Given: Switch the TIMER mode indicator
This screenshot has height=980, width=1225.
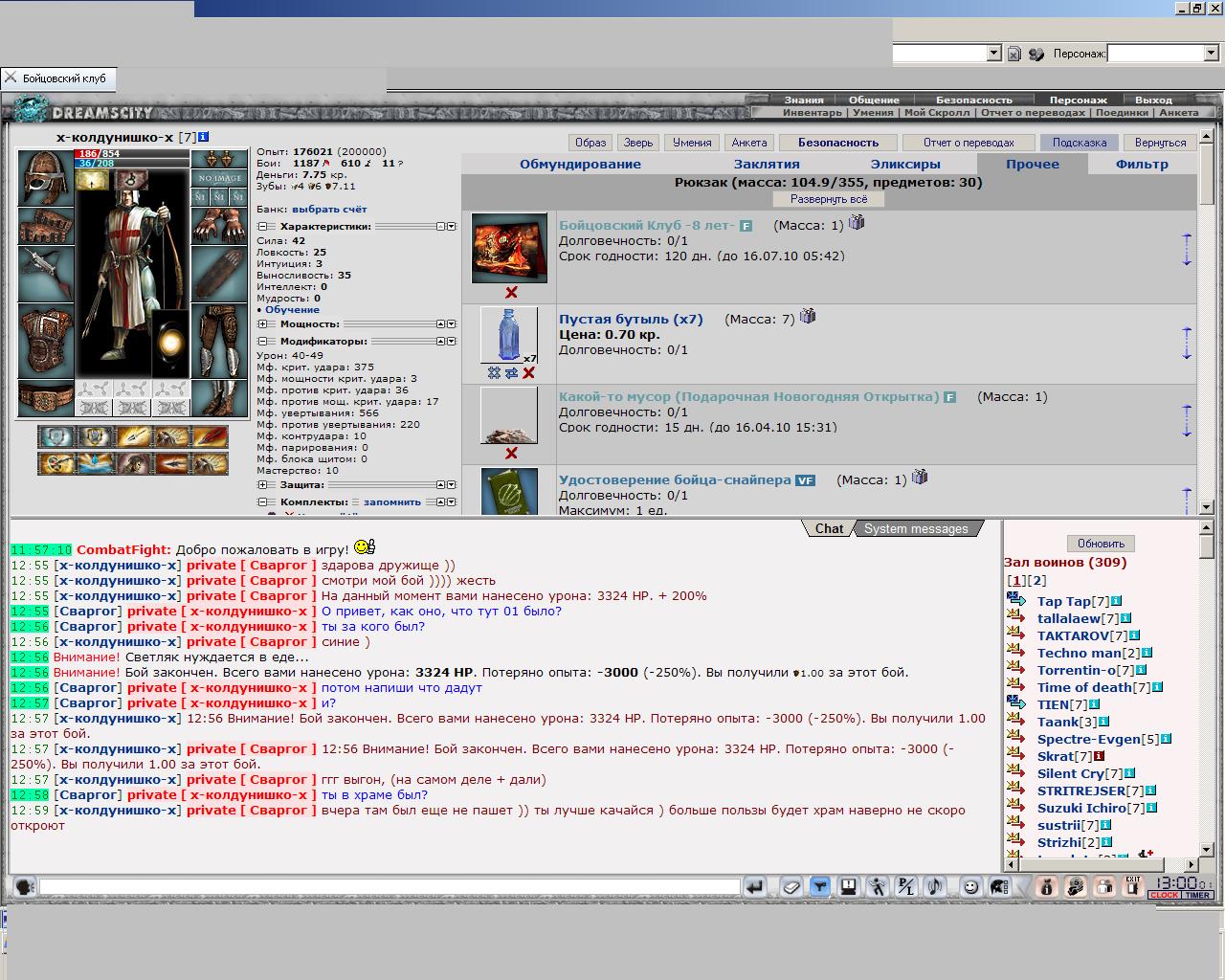Looking at the screenshot, I should point(1198,896).
